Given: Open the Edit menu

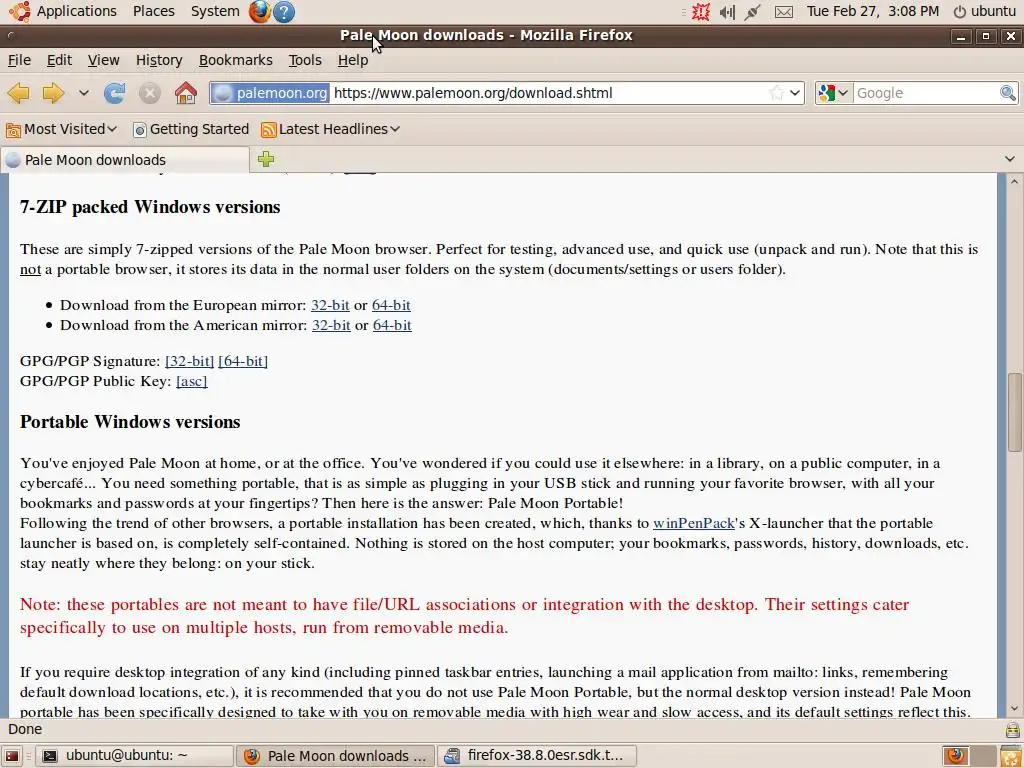Looking at the screenshot, I should click(59, 60).
